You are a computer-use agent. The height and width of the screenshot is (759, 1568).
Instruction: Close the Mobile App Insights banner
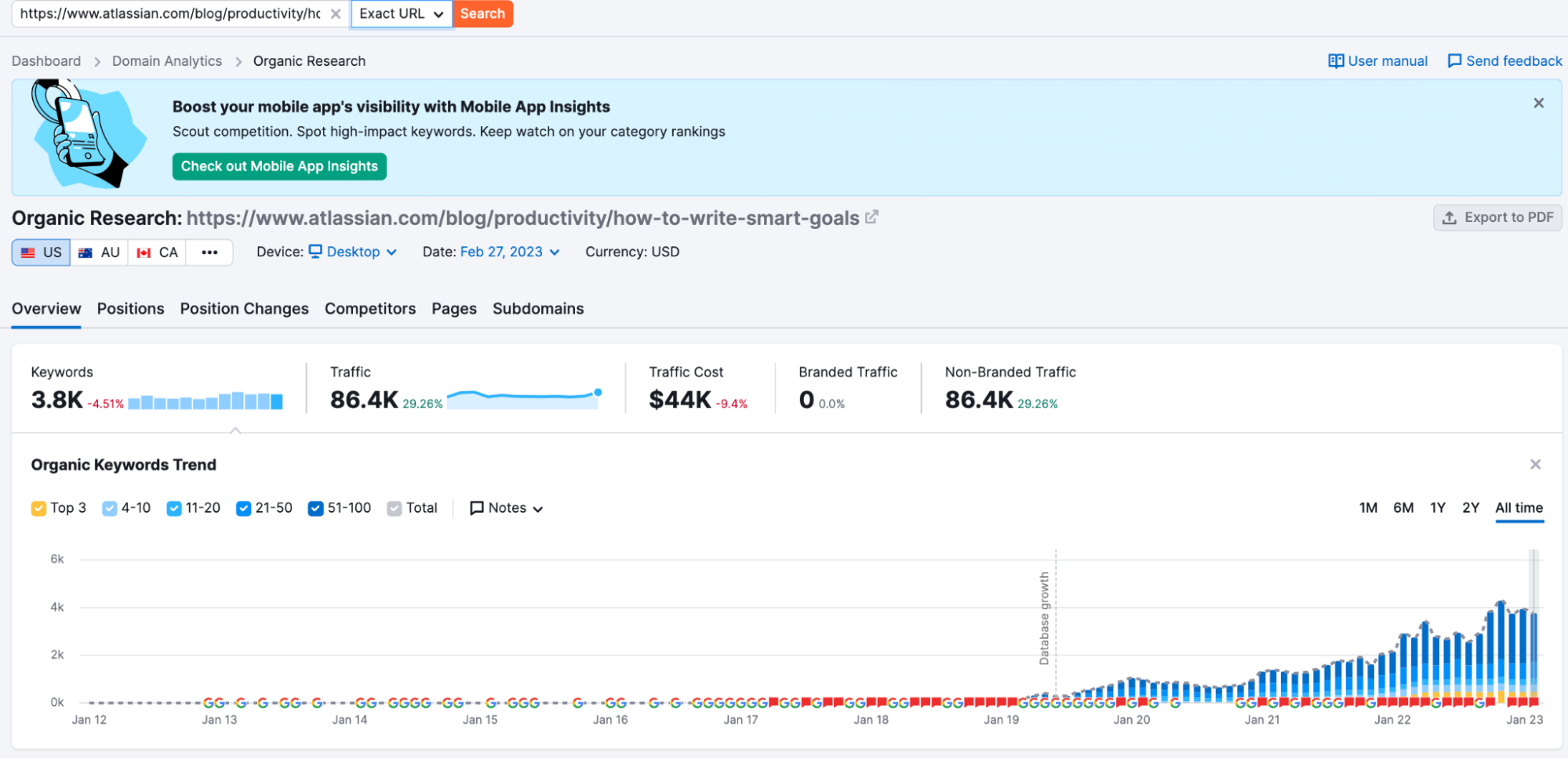click(1539, 103)
